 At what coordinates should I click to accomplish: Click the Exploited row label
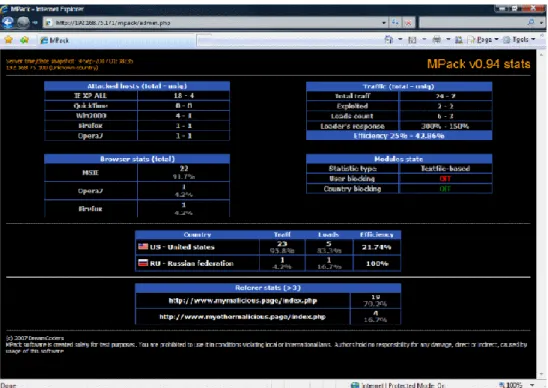click(352, 106)
